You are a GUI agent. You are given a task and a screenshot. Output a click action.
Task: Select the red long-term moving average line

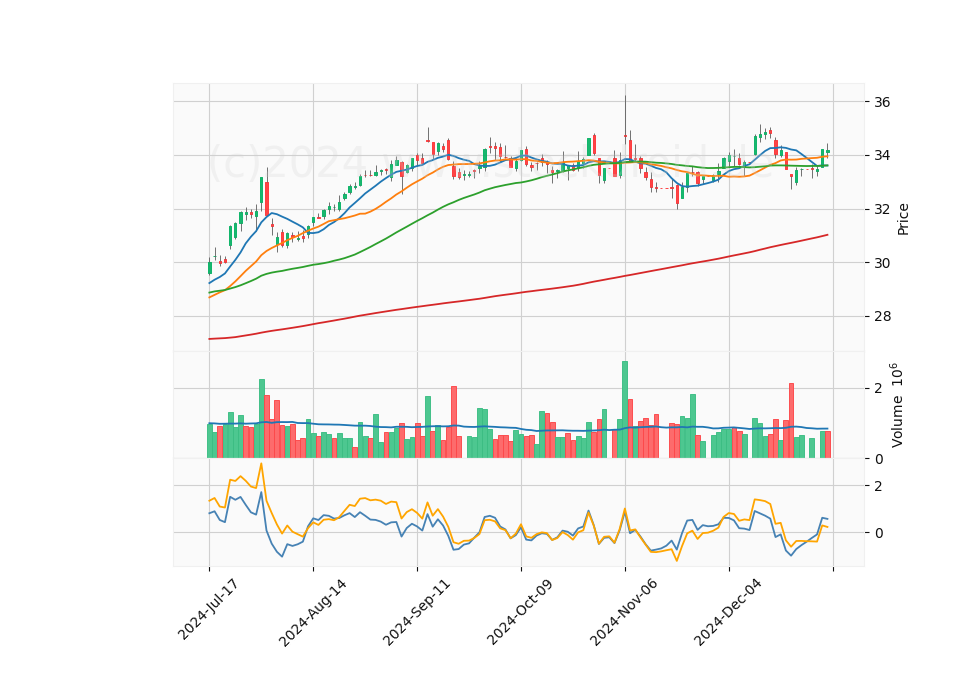(x=518, y=293)
